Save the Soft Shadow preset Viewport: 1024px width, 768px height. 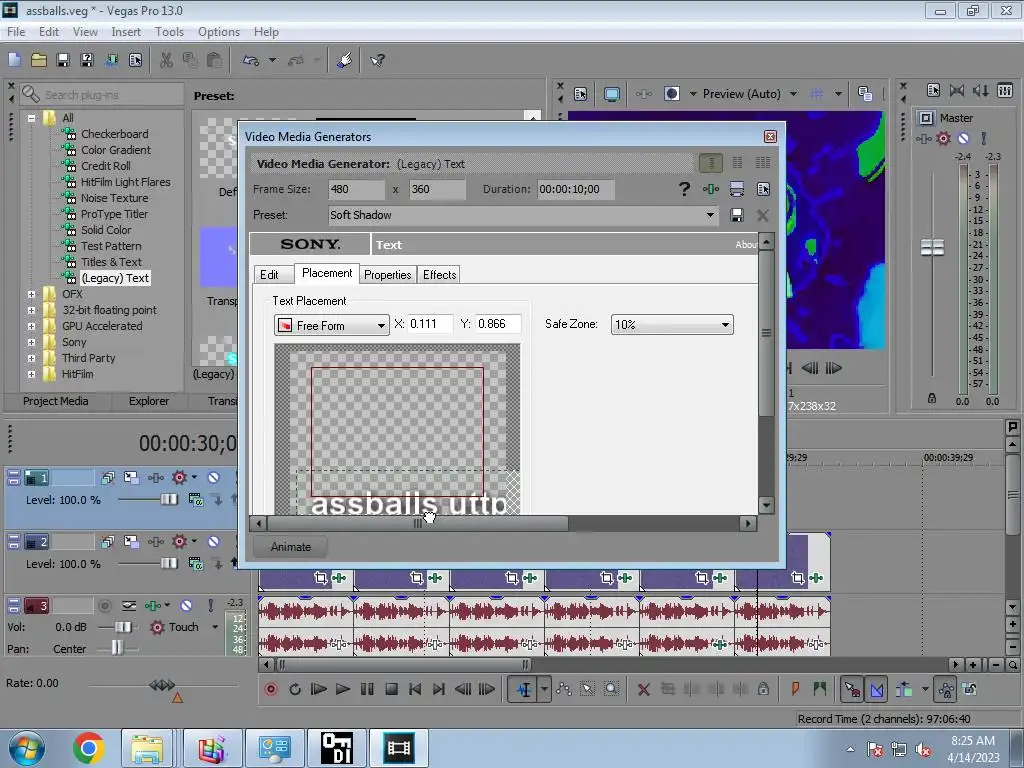pyautogui.click(x=737, y=216)
